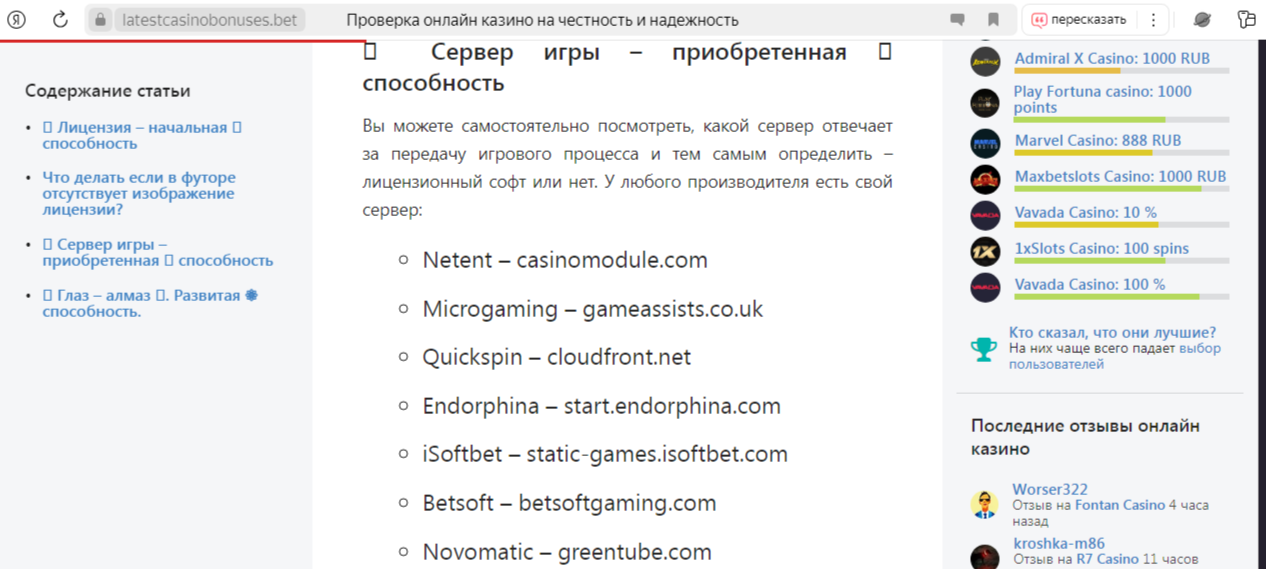The image size is (1266, 569).
Task: Click 'Betsoft – betsoftgaming.com' list item
Action: 570,503
